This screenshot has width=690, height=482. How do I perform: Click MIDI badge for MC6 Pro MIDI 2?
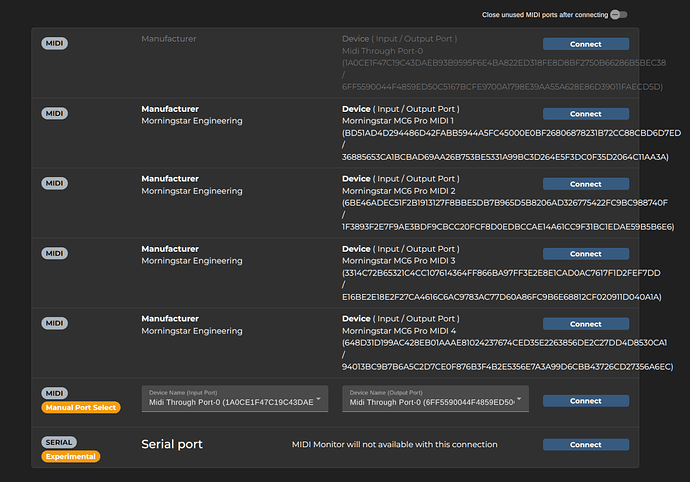click(55, 183)
